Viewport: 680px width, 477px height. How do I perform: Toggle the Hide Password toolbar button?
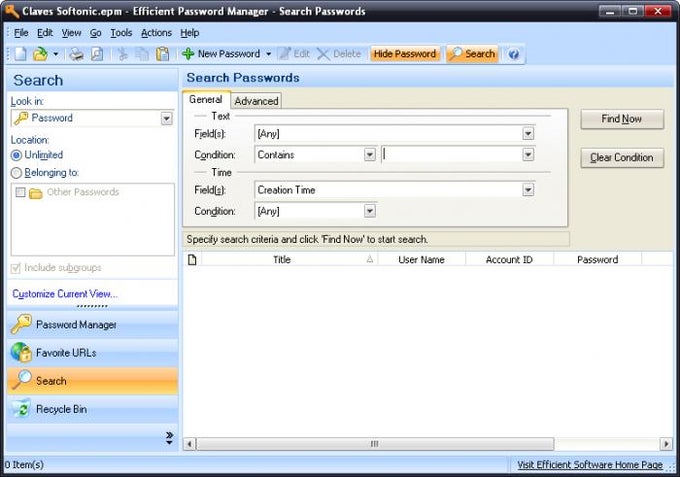(405, 54)
